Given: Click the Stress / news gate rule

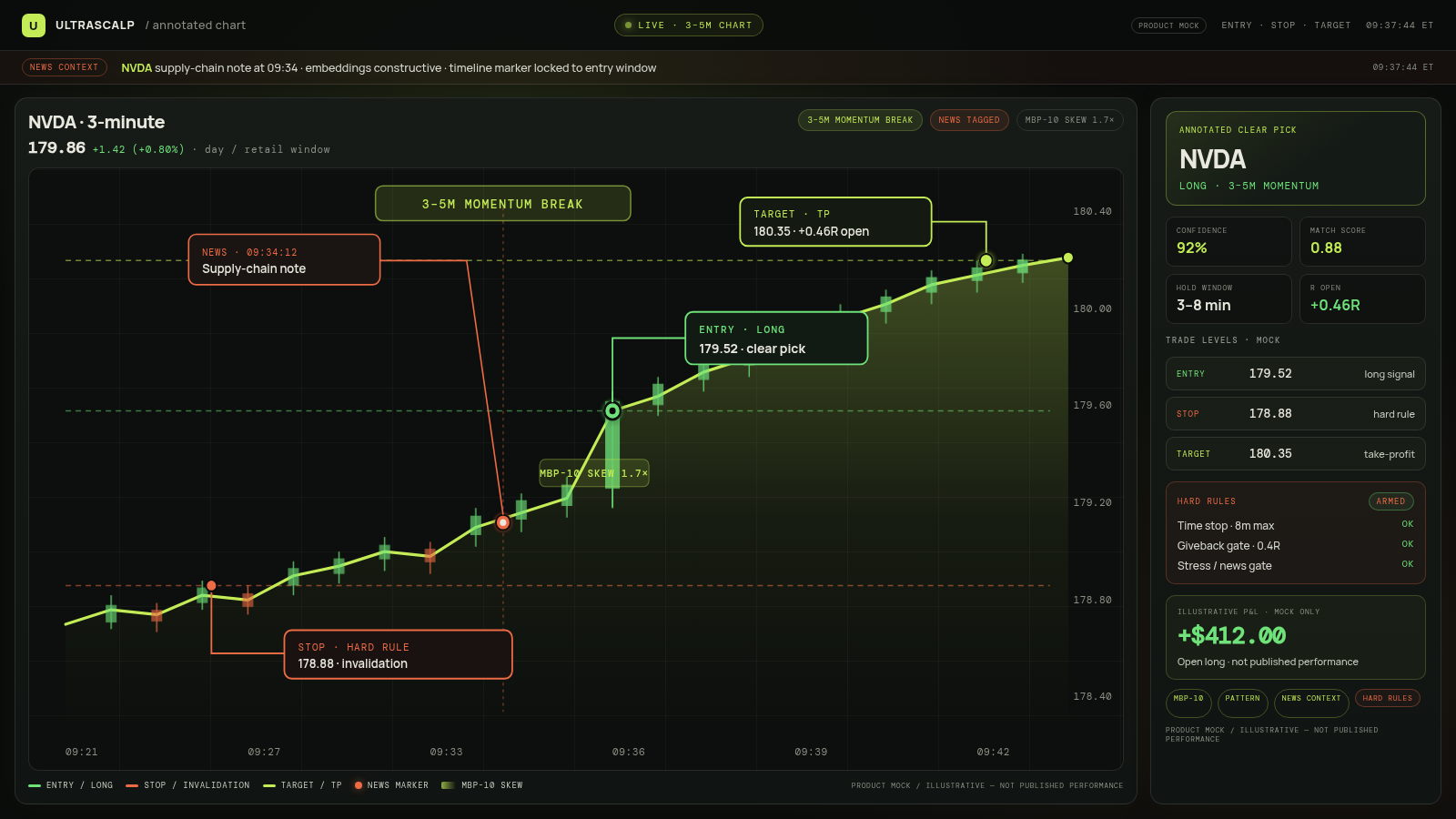Looking at the screenshot, I should click(1296, 566).
